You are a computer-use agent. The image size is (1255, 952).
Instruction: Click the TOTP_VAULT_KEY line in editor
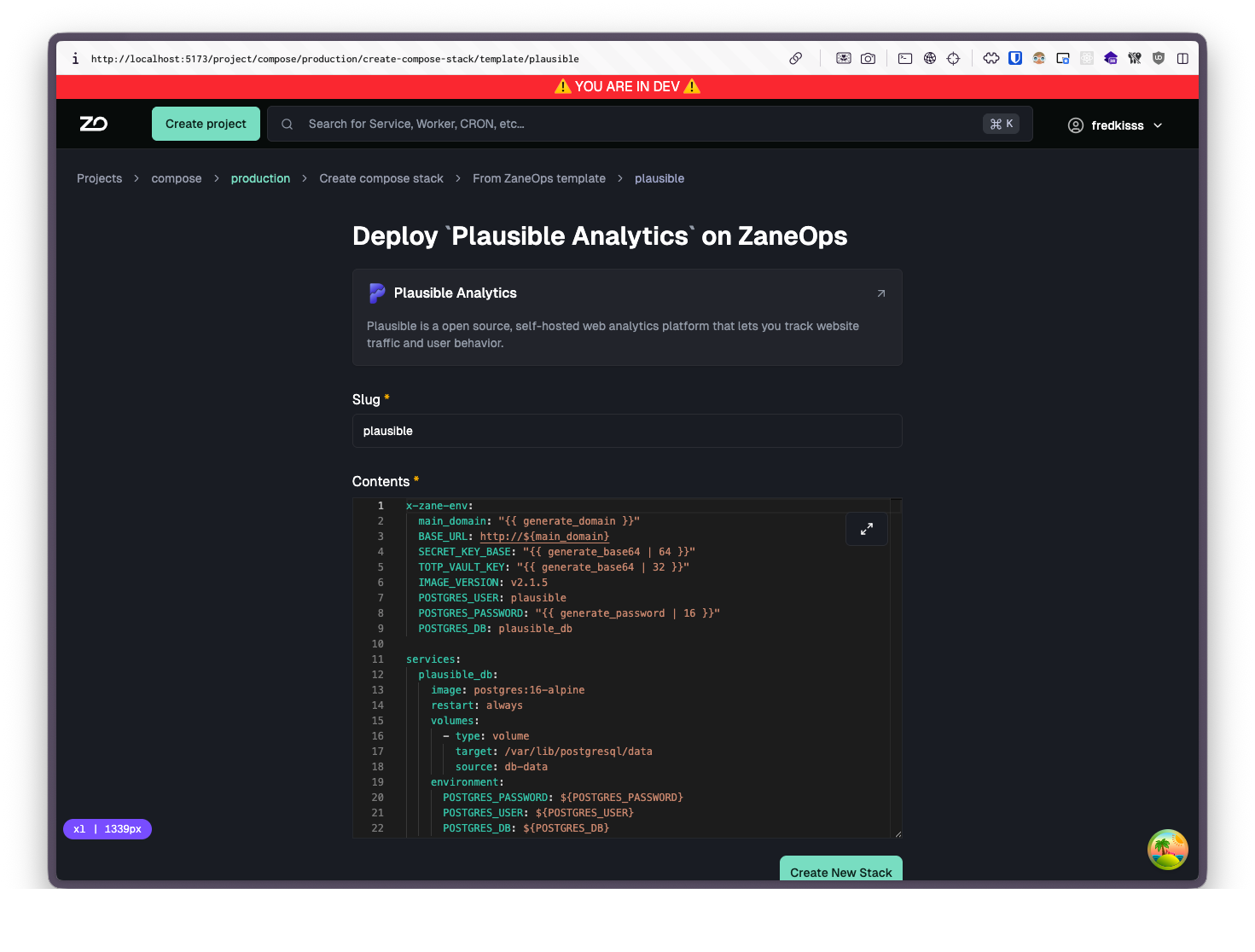click(x=554, y=567)
